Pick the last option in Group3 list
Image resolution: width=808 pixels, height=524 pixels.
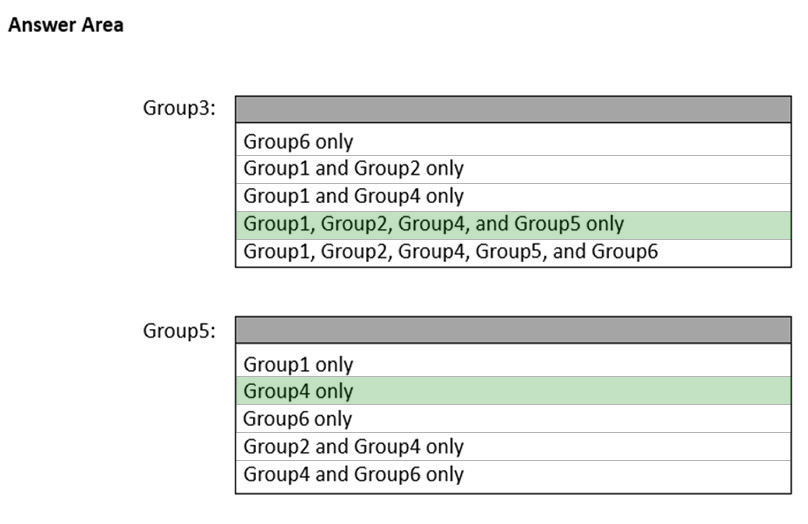451,250
